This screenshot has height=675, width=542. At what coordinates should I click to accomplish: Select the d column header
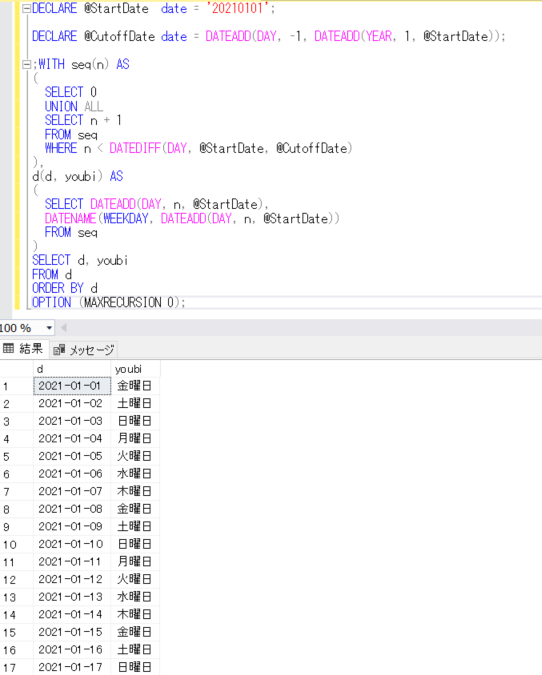point(72,369)
